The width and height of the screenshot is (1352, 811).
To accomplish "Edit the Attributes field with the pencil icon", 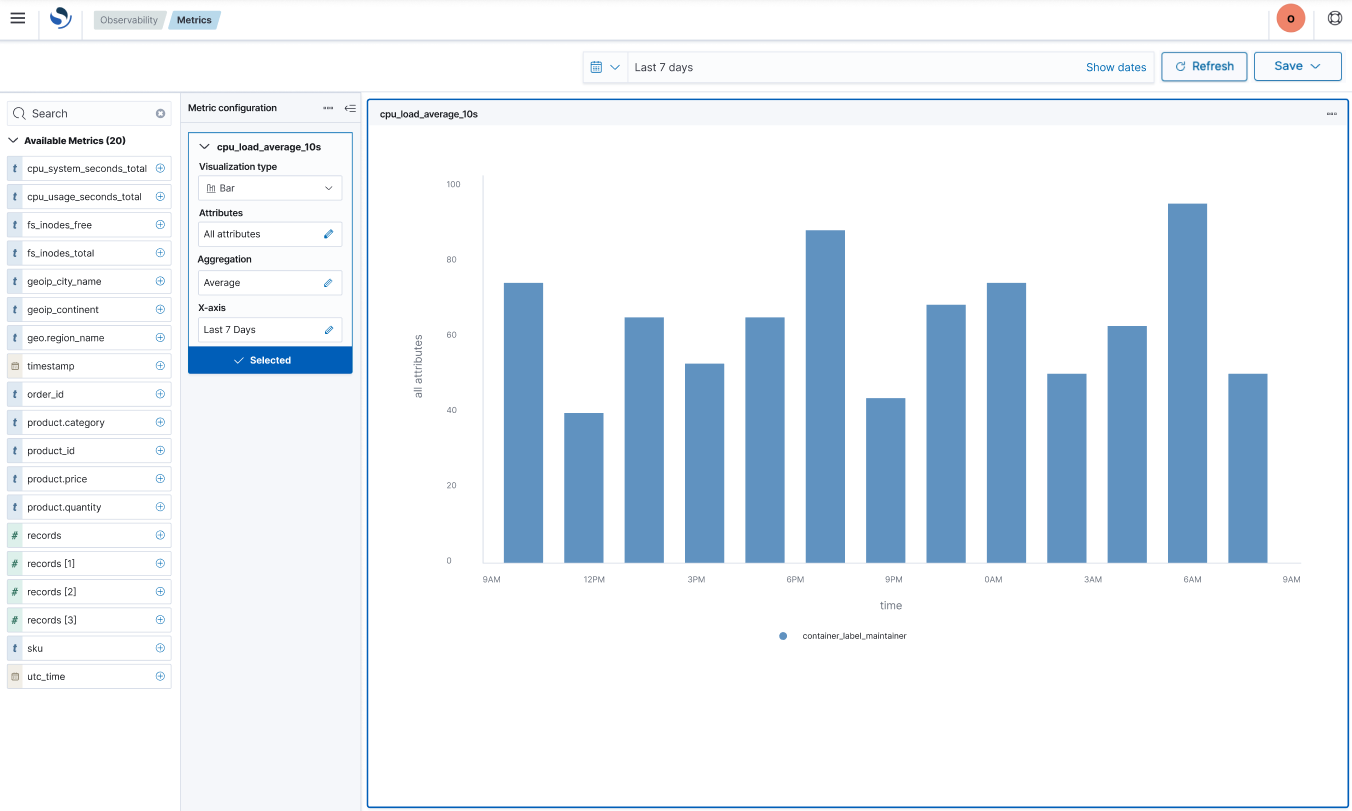I will (328, 233).
